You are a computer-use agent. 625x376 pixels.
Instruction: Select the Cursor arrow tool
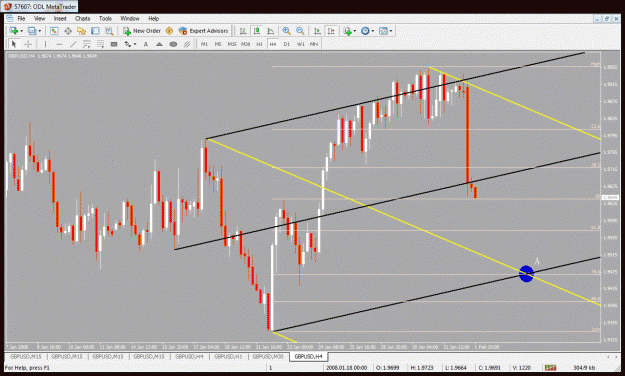coord(14,44)
